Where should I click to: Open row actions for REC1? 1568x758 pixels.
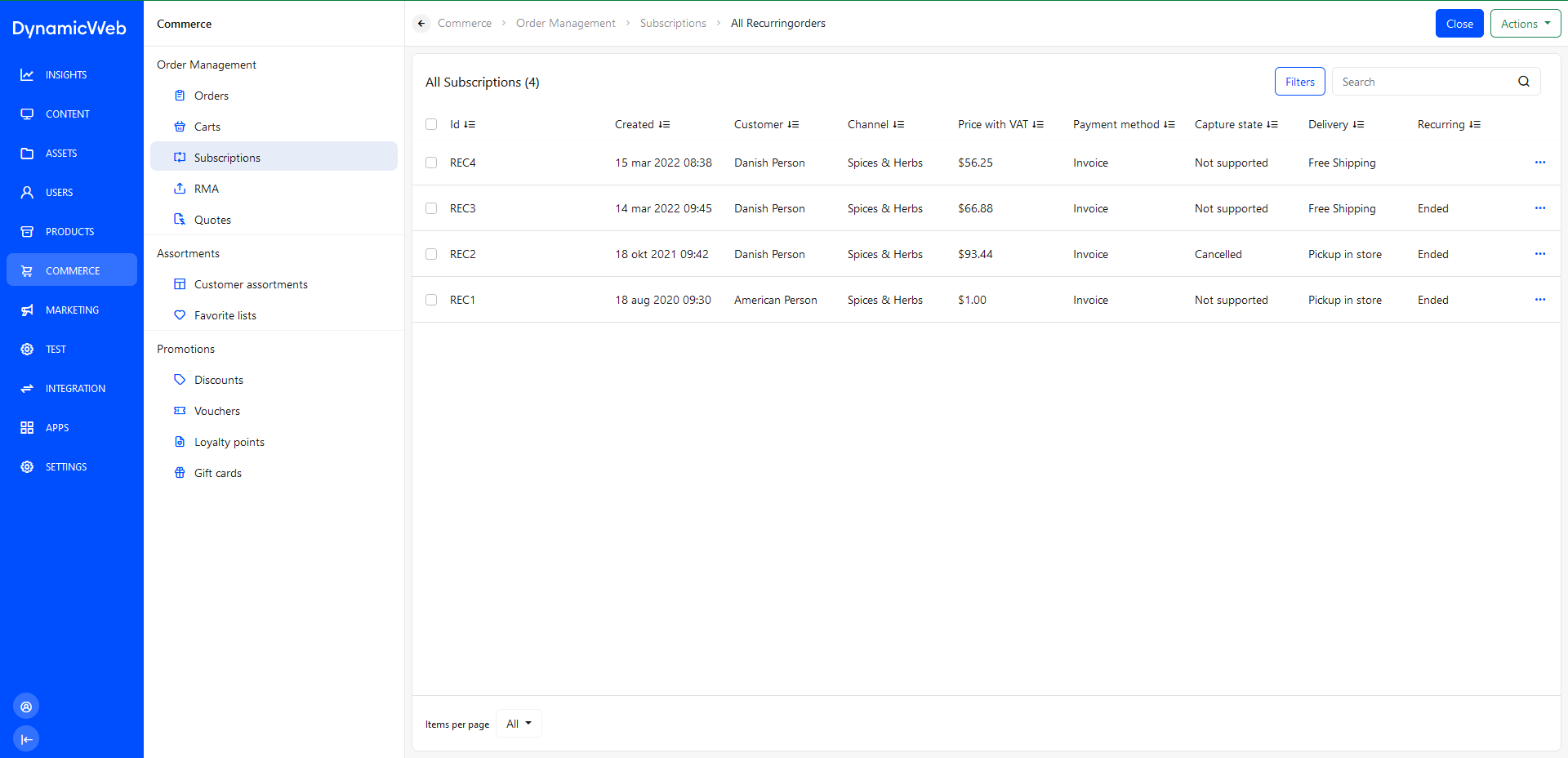[x=1540, y=300]
